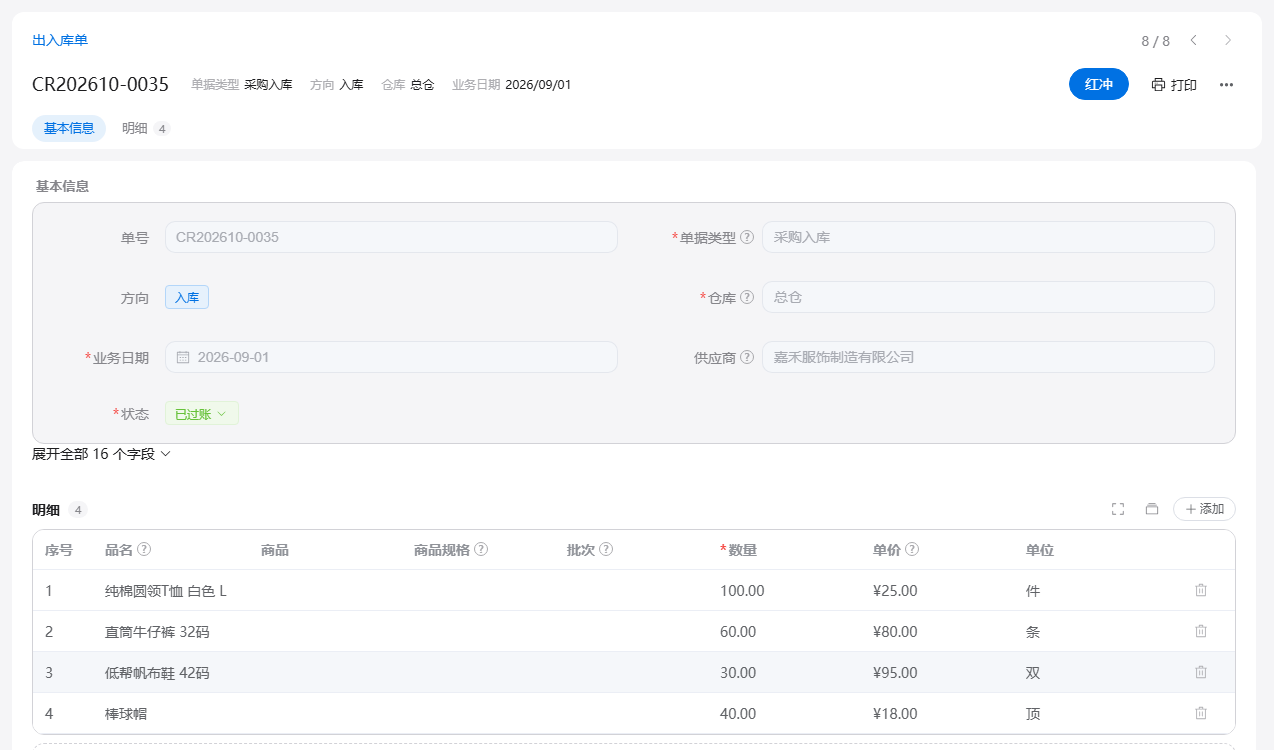Image resolution: width=1274 pixels, height=750 pixels.
Task: Click help icon next to 单据类型
Action: point(747,237)
